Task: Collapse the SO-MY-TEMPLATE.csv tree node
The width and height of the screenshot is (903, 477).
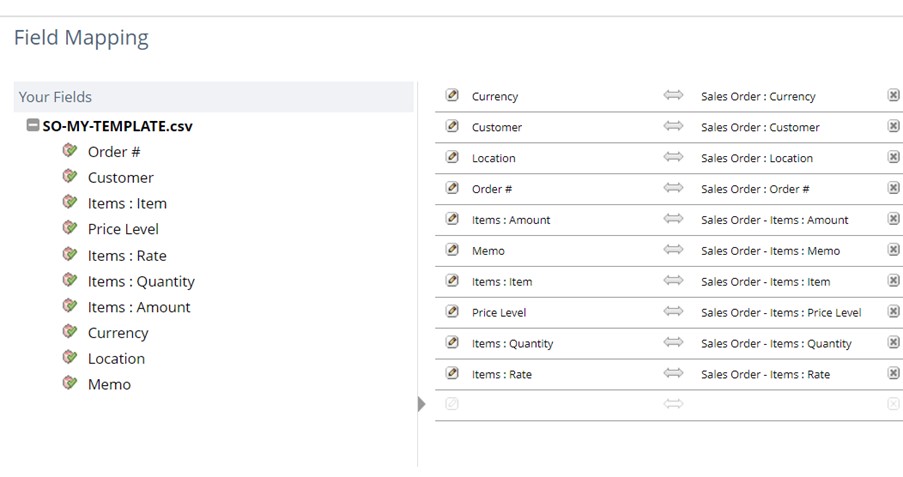Action: tap(33, 127)
